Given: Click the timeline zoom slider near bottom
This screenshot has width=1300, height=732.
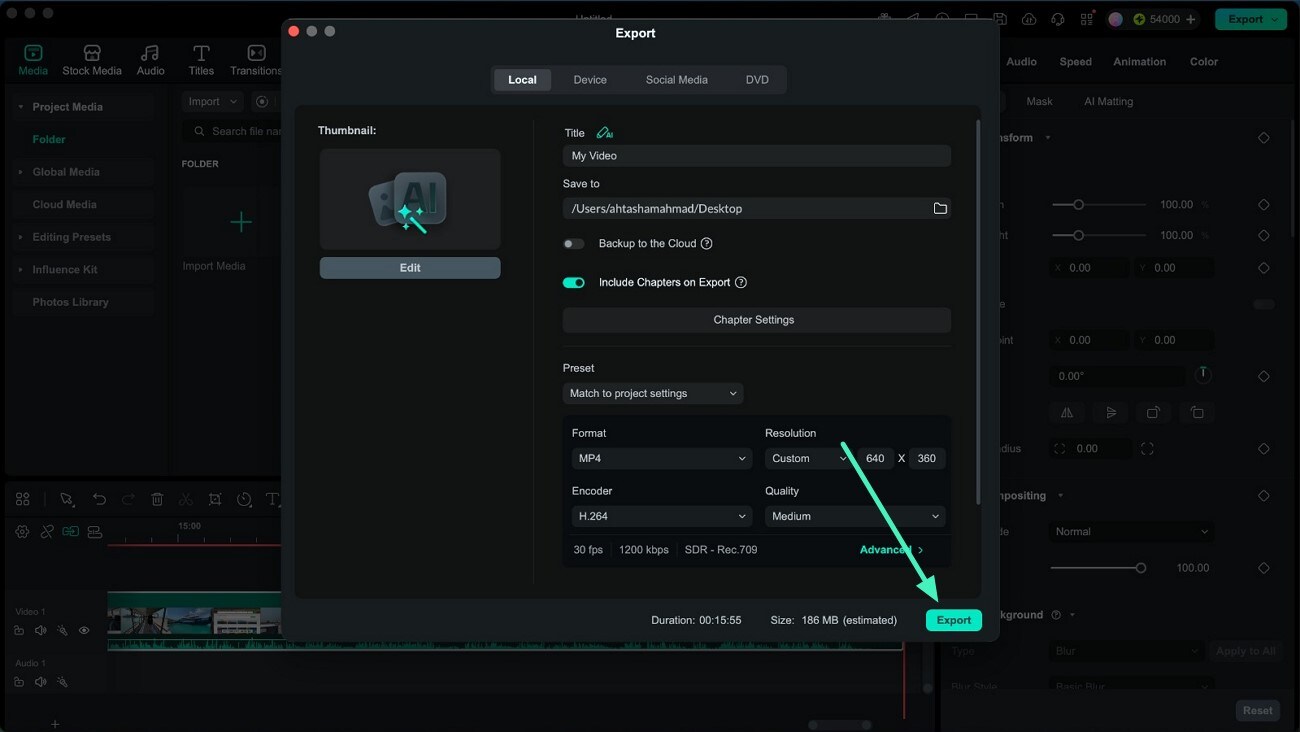Looking at the screenshot, I should click(840, 725).
